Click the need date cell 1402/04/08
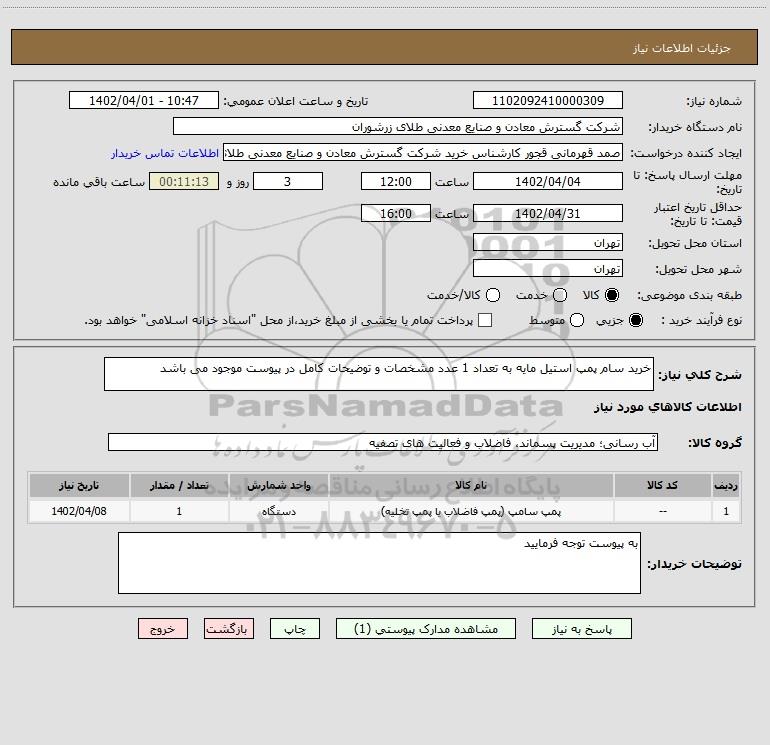Screen dimensions: 770x745 tap(79, 511)
